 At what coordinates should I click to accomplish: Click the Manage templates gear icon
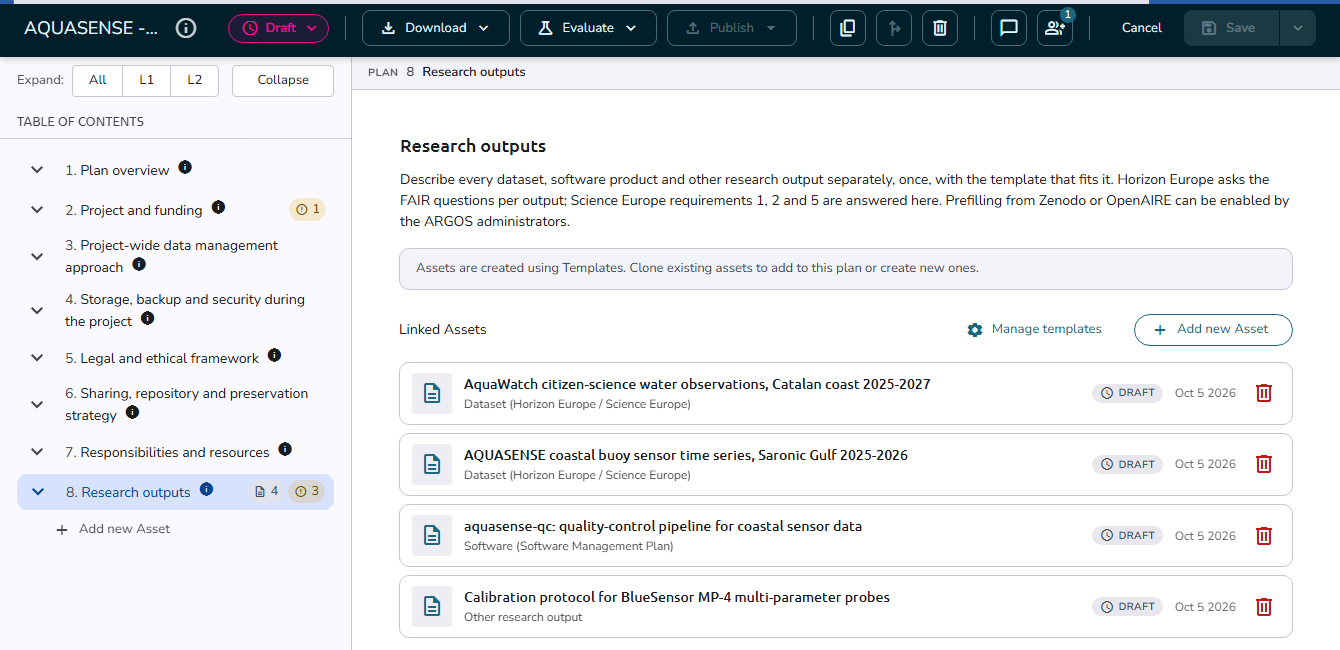tap(975, 330)
